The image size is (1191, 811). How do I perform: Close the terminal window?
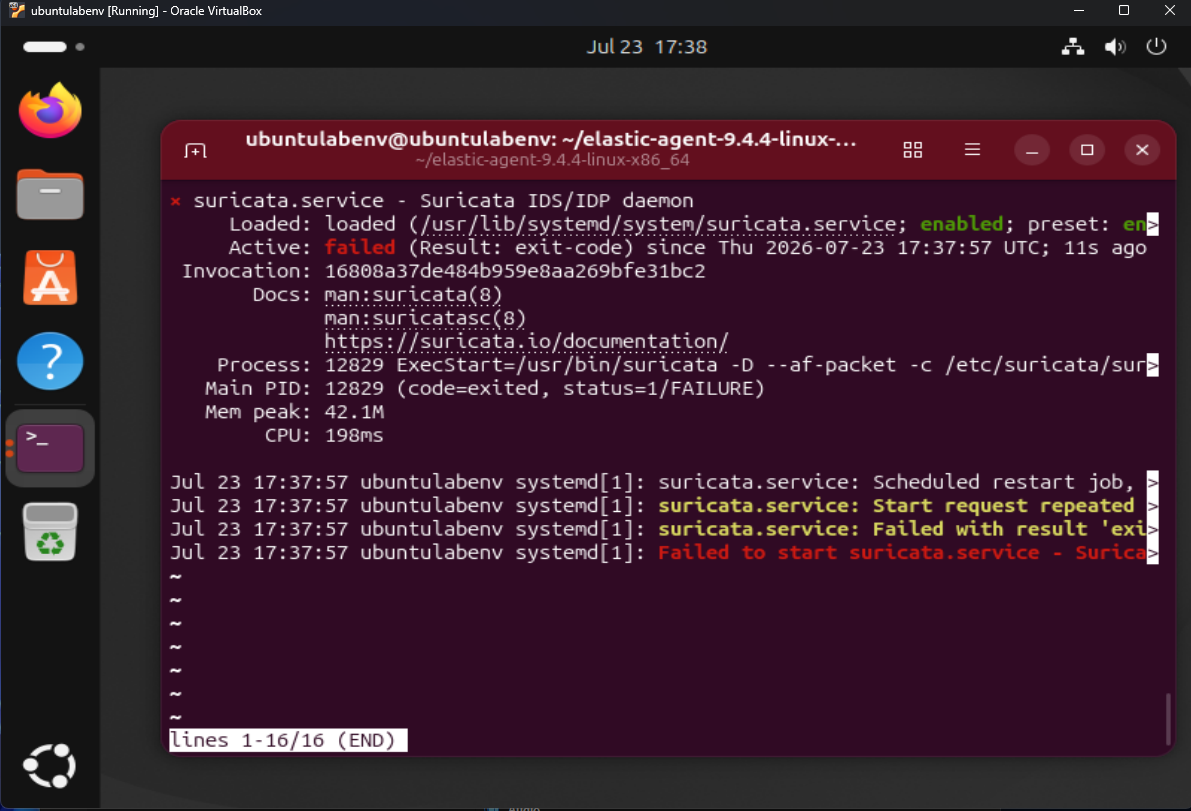click(x=1142, y=150)
